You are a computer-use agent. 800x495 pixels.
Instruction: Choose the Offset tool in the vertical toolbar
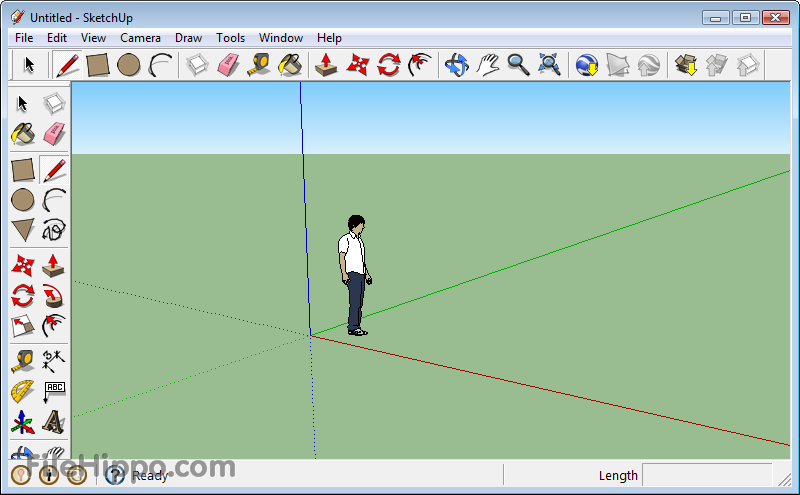pos(54,327)
